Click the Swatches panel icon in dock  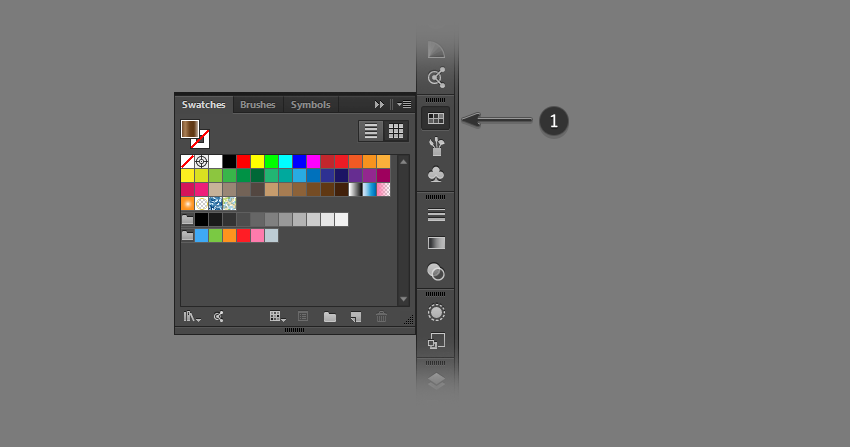click(436, 119)
